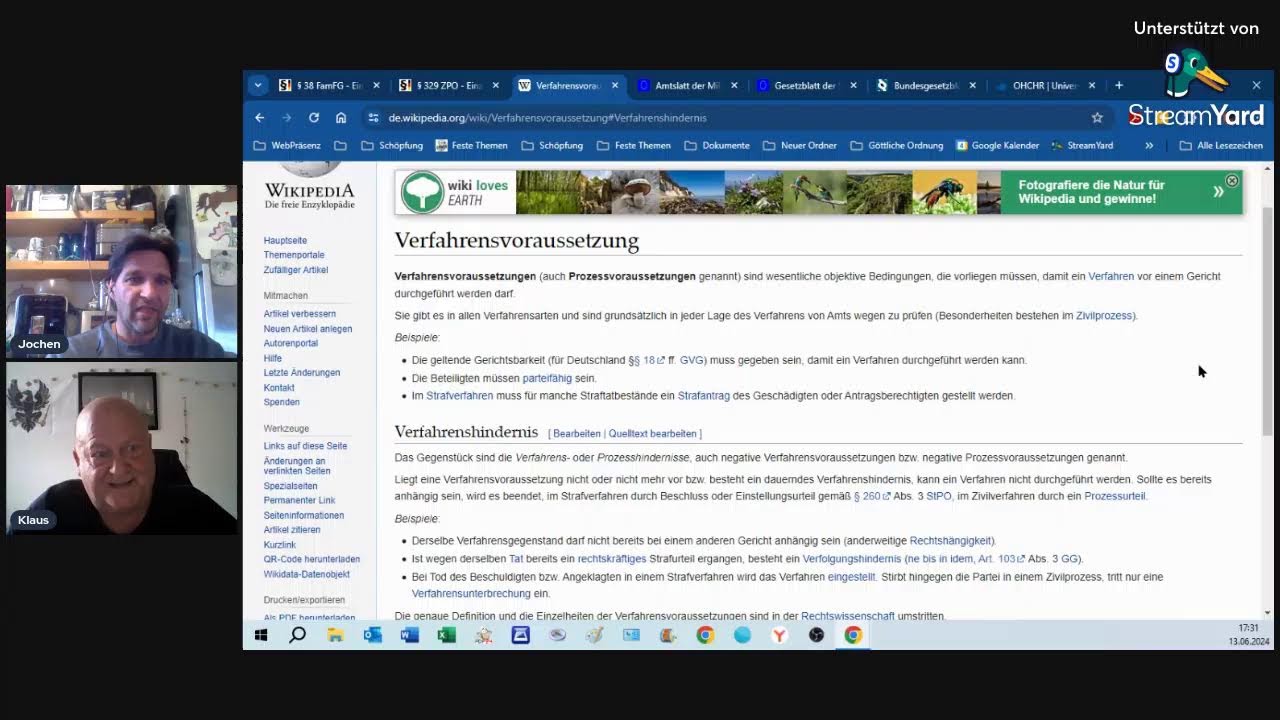This screenshot has width=1280, height=720.
Task: Click QR-Code herunterladen link
Action: tap(311, 559)
